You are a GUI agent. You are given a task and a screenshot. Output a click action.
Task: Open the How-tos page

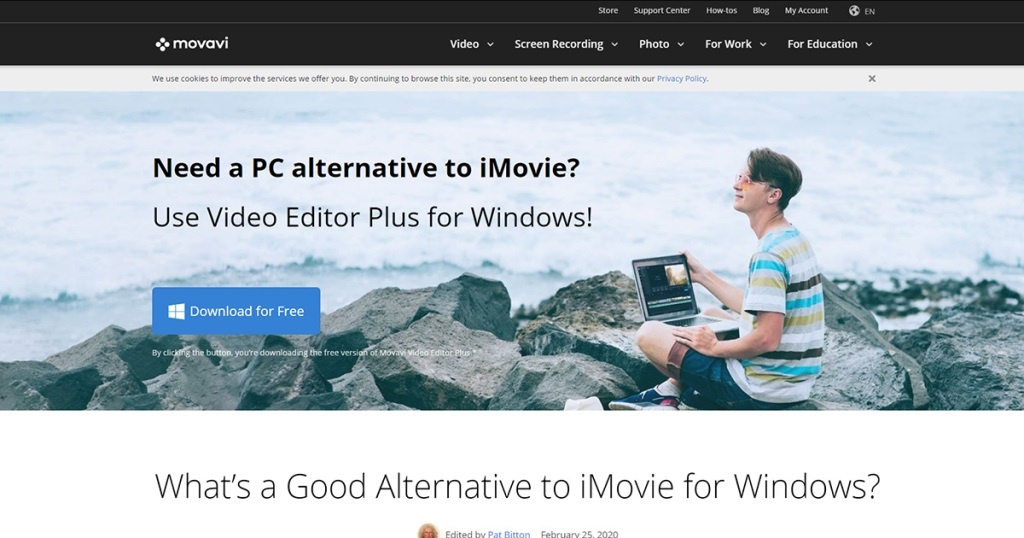[x=721, y=10]
